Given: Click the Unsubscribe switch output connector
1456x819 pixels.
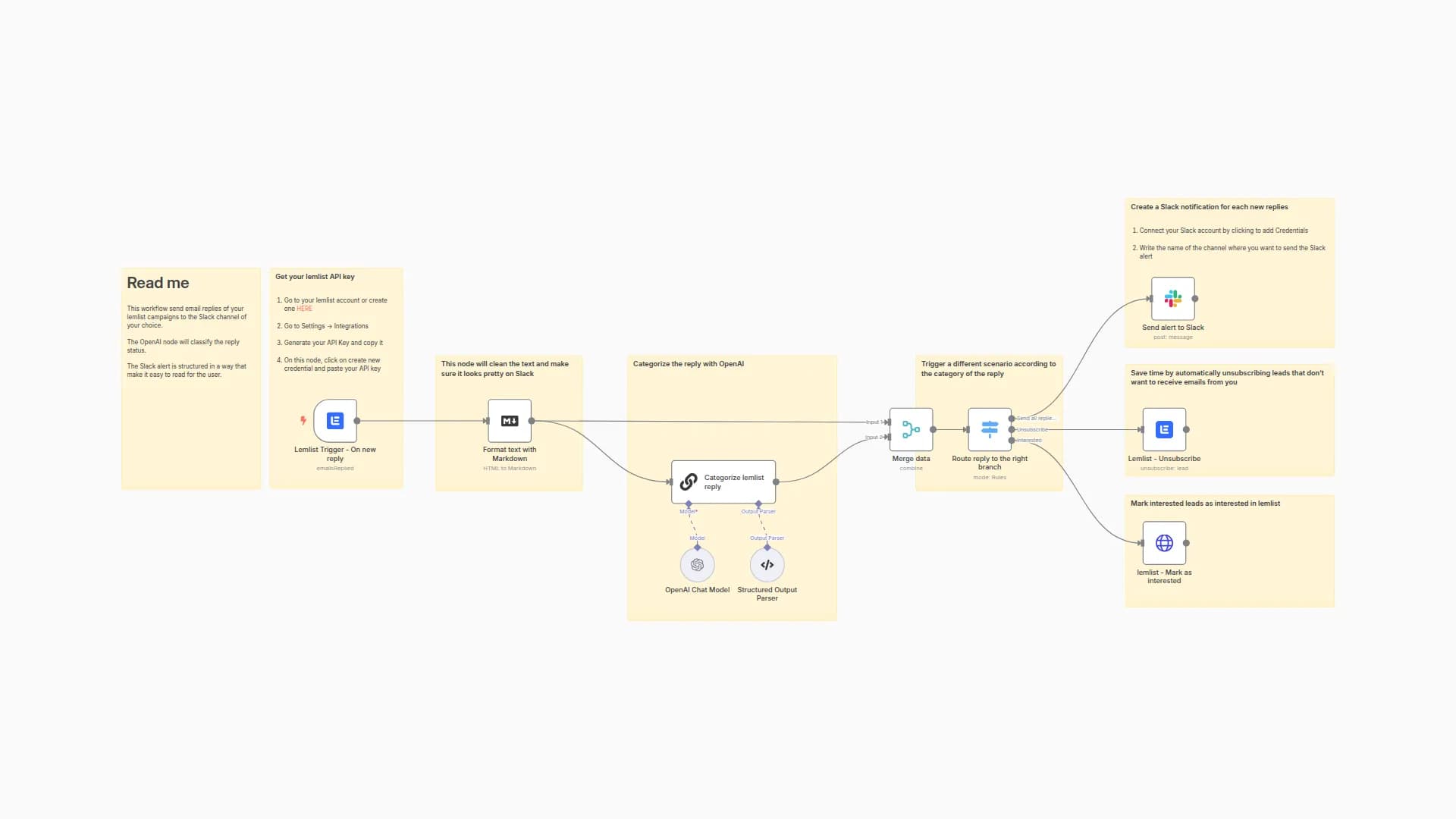Looking at the screenshot, I should pyautogui.click(x=1012, y=430).
